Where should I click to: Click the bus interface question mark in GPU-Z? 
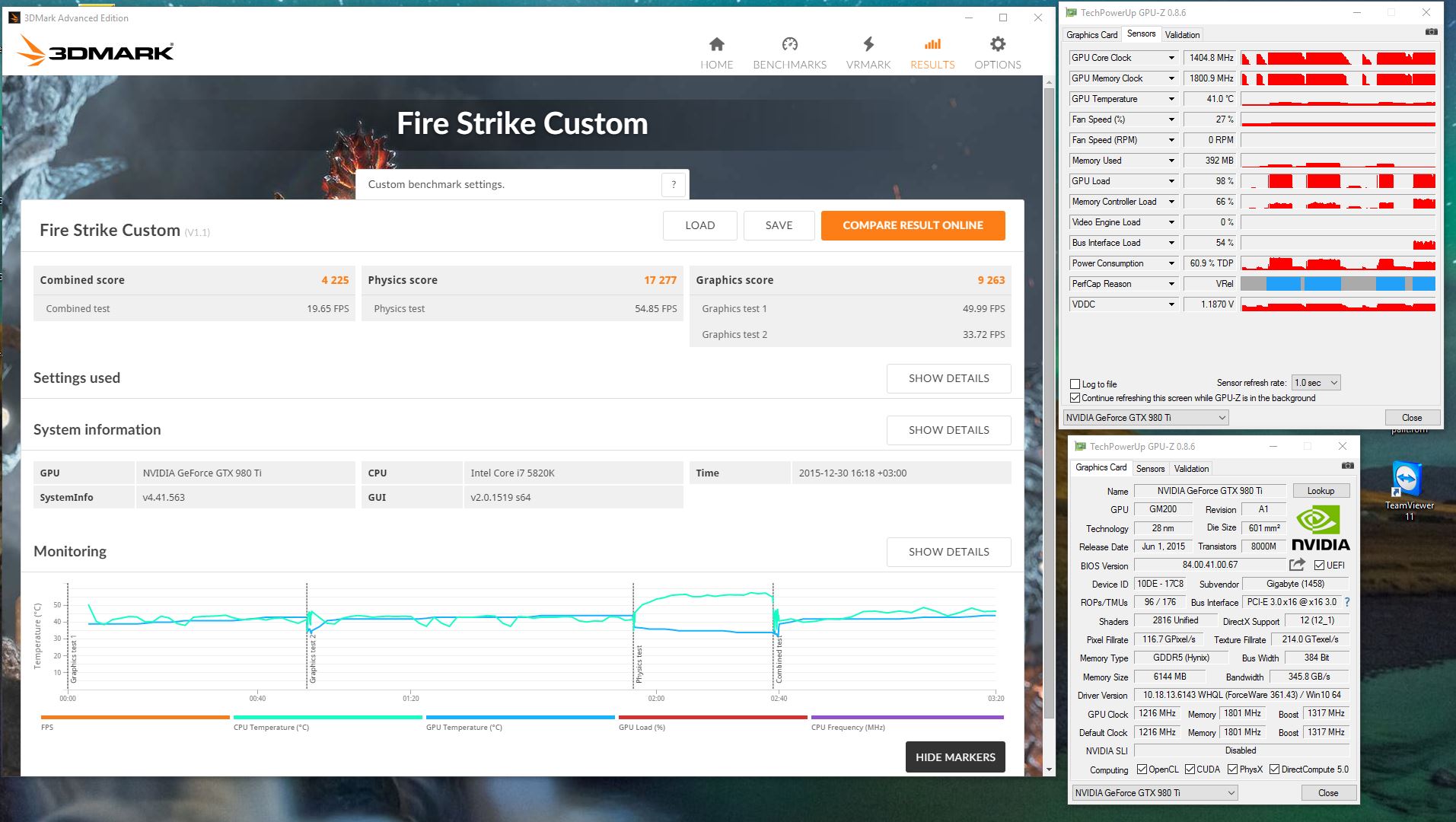pyautogui.click(x=1347, y=602)
